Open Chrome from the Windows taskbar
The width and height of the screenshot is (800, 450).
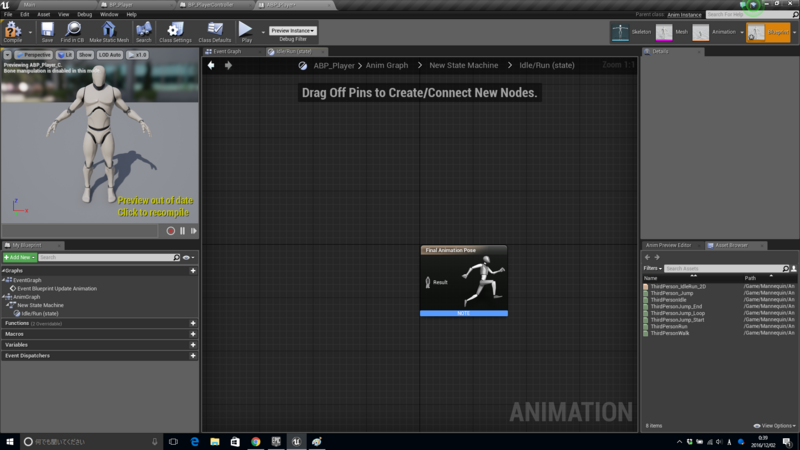(256, 441)
